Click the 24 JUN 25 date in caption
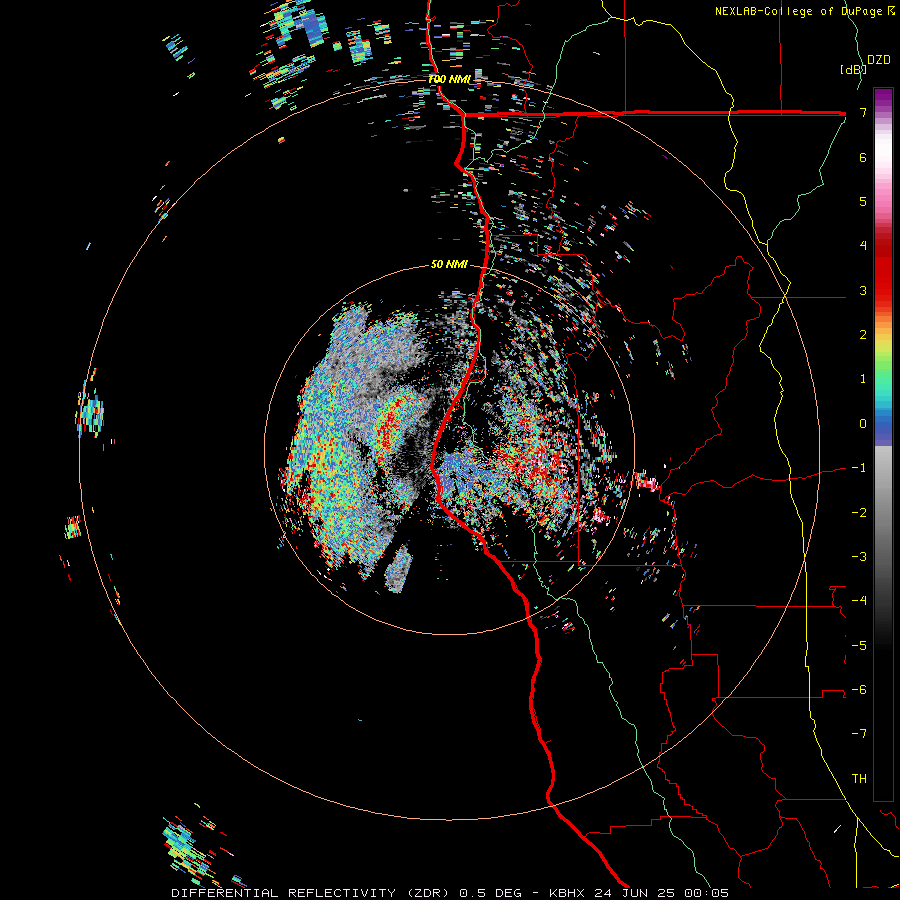This screenshot has height=900, width=900. tap(634, 893)
